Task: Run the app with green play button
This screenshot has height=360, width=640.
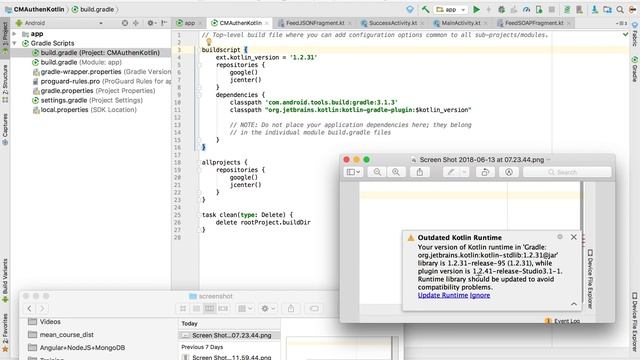Action: click(x=476, y=9)
